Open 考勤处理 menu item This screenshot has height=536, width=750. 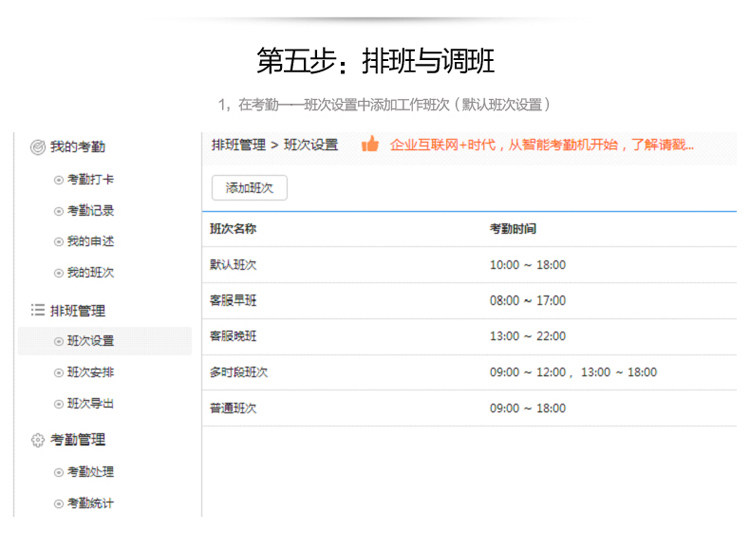click(90, 472)
